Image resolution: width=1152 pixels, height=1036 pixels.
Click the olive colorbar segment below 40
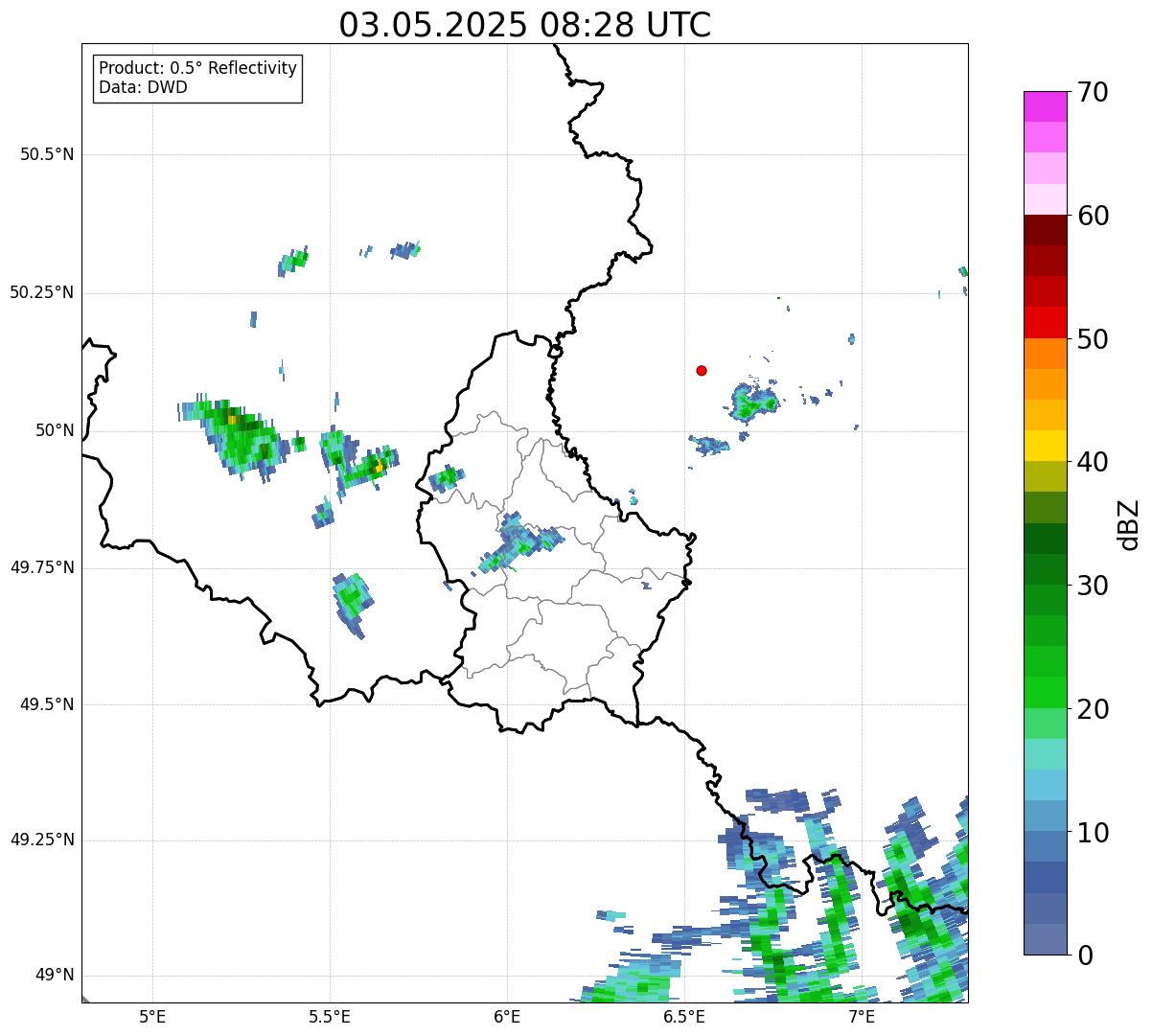point(1045,476)
